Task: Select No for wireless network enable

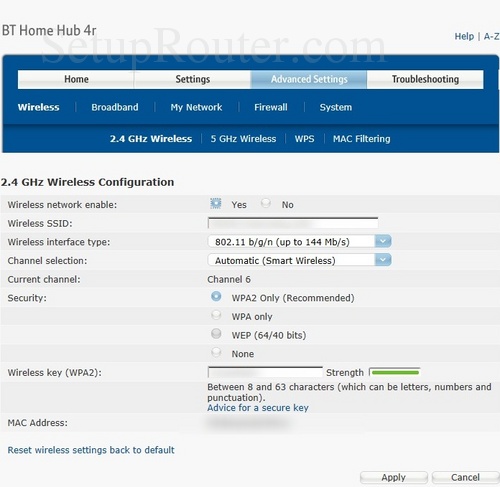Action: click(x=266, y=203)
